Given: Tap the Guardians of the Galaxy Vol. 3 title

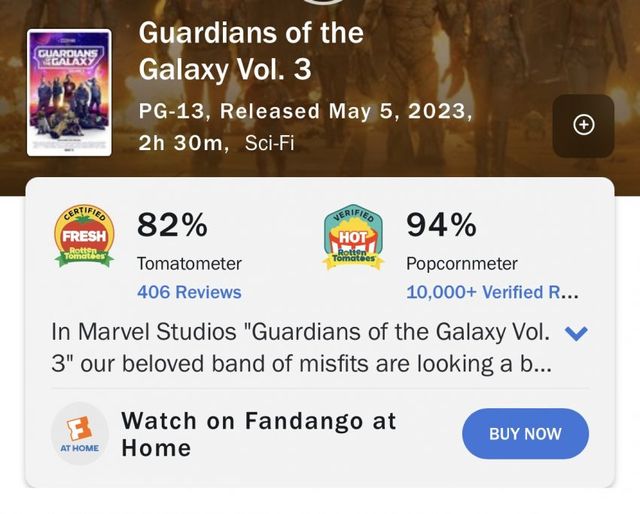Looking at the screenshot, I should 250,51.
